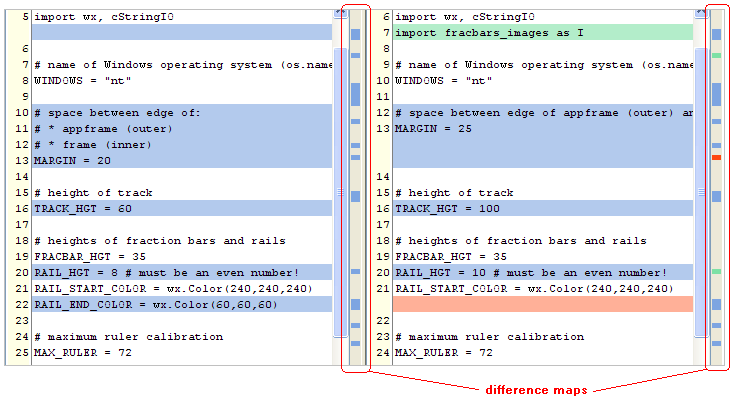Click the right pane vertical scrollbar thumb
Image resolution: width=733 pixels, height=399 pixels.
pyautogui.click(x=701, y=192)
